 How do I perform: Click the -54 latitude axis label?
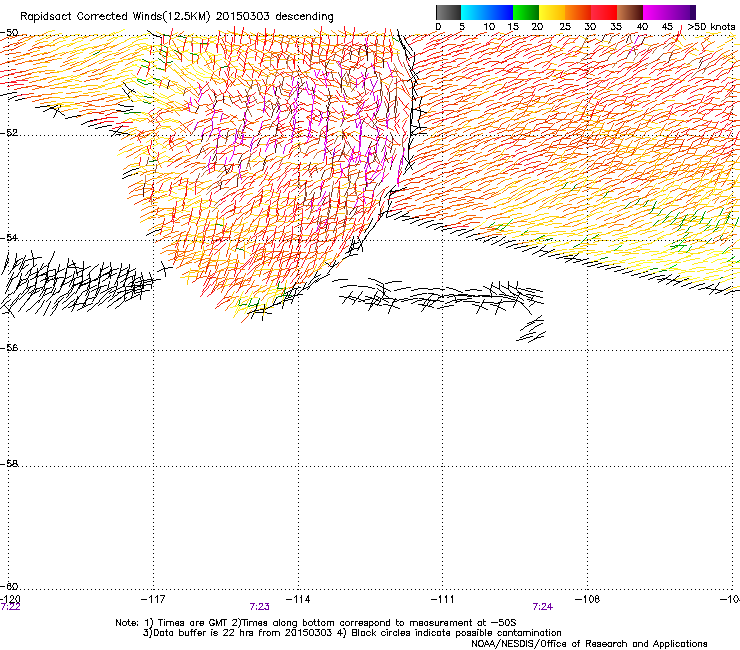9,237
